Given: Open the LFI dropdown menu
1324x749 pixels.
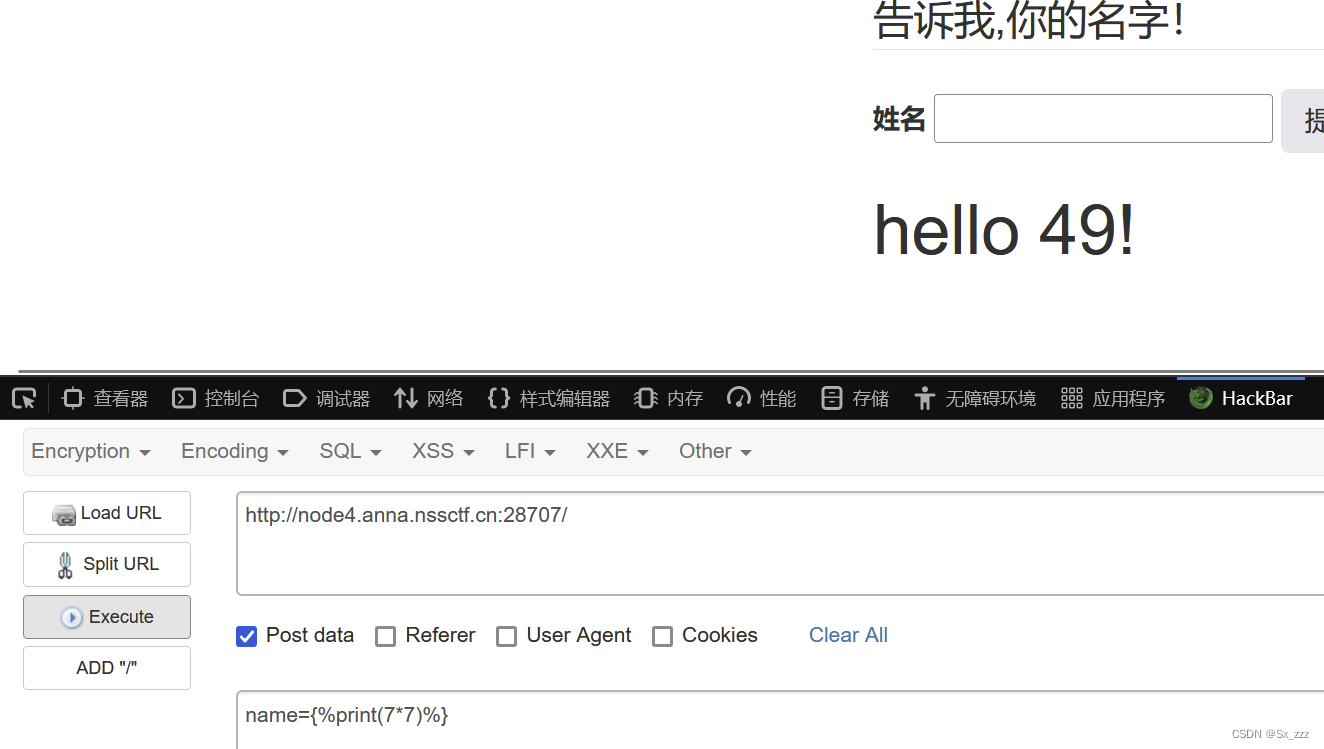Looking at the screenshot, I should 530,451.
